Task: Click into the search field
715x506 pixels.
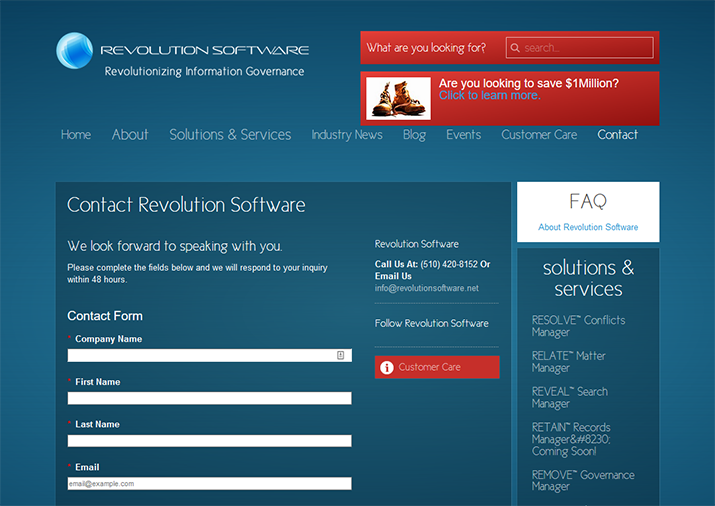Action: click(580, 48)
